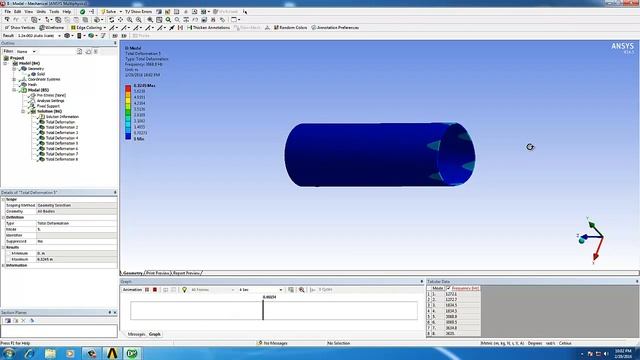Viewport: 640px width, 360px height.
Task: Toggle Show Vertices
Action: tap(20, 27)
